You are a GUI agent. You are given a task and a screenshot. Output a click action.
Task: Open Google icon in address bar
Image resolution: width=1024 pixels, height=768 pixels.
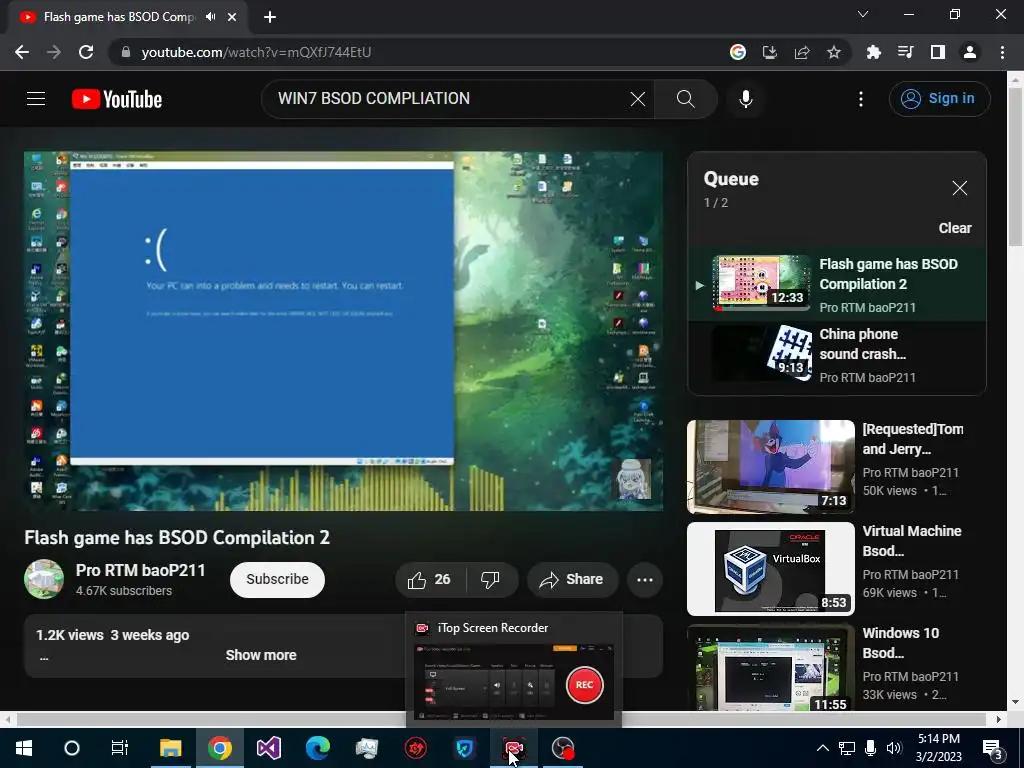point(737,52)
